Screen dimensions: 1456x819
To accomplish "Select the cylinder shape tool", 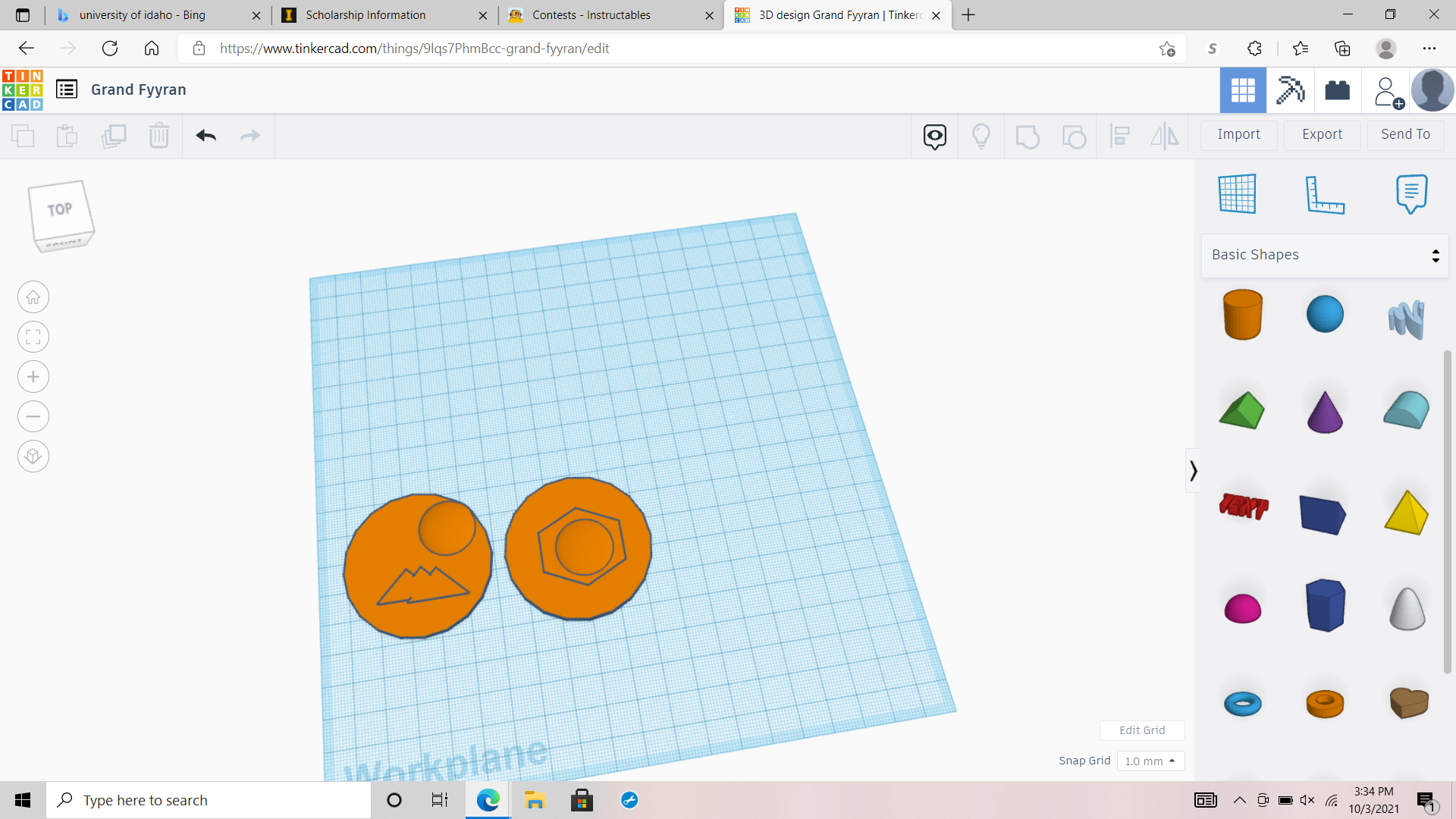I will coord(1242,313).
